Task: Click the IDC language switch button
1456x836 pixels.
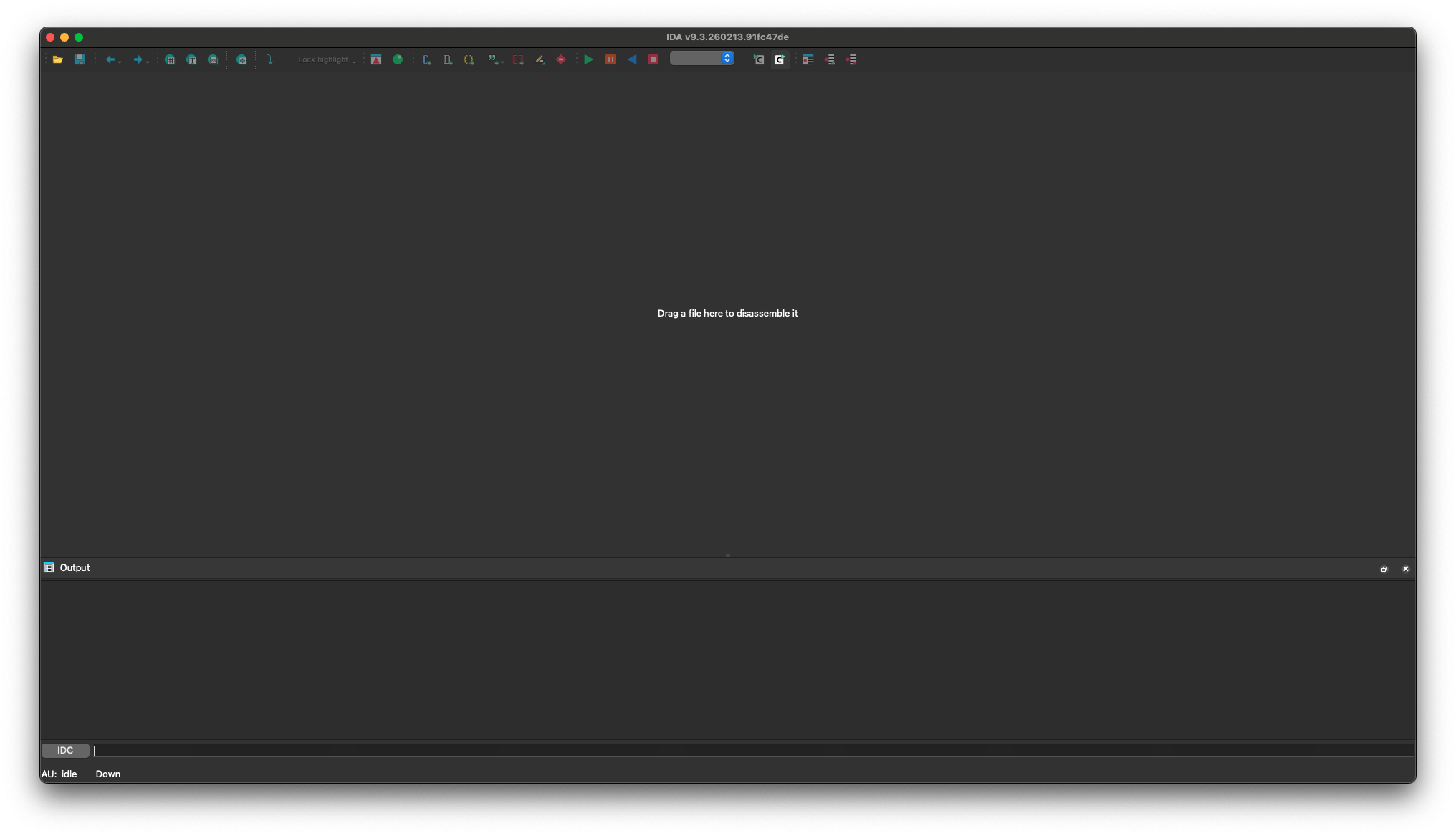Action: pos(65,750)
